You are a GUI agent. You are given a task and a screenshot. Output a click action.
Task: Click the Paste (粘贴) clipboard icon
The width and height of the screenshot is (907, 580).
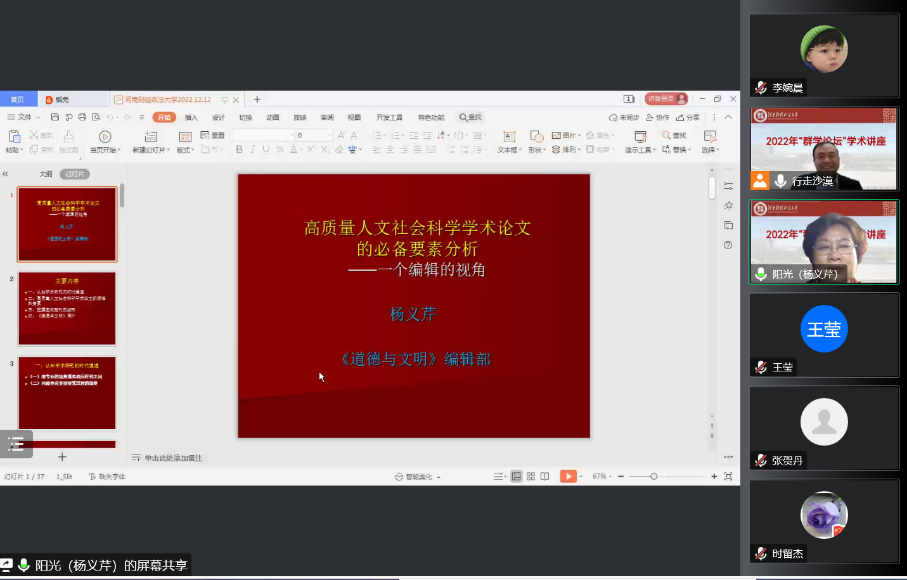pyautogui.click(x=13, y=138)
